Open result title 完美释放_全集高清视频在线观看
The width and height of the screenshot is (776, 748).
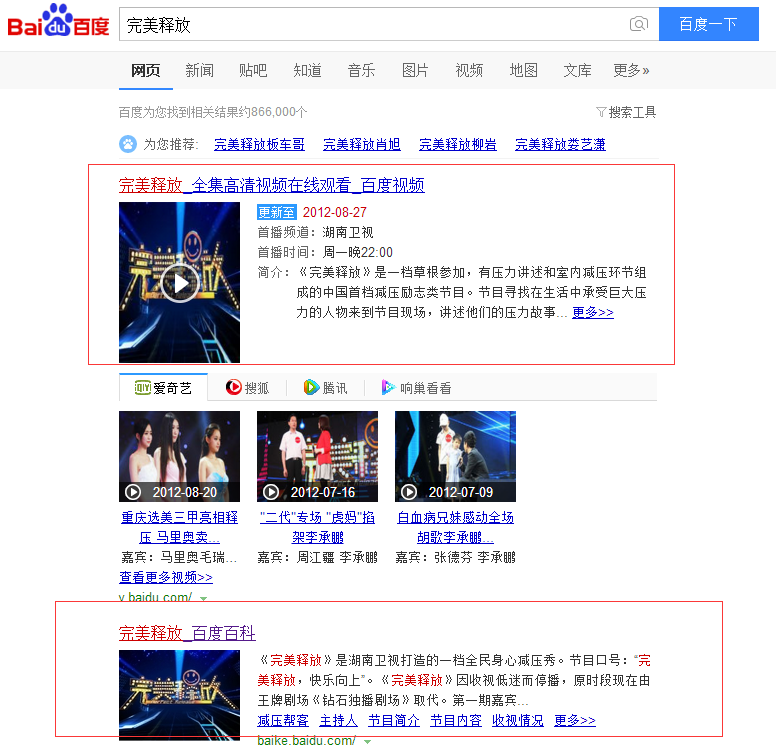coord(272,185)
